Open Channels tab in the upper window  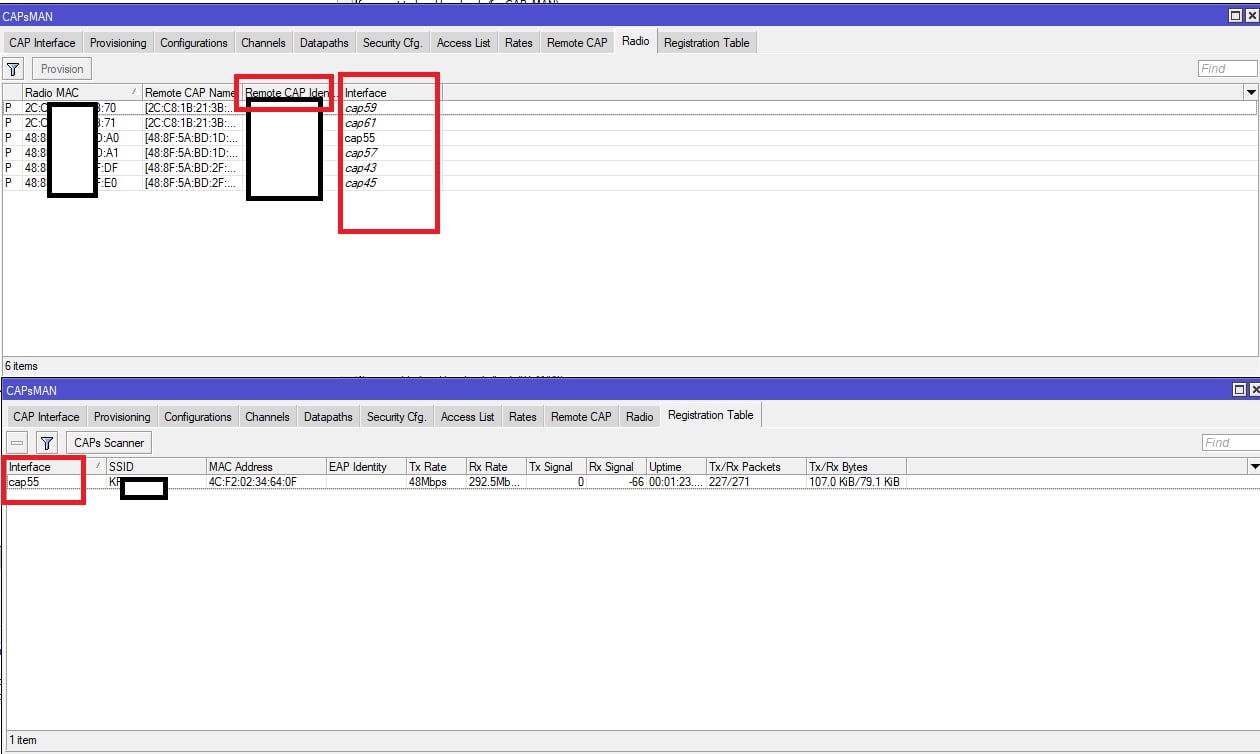[263, 43]
